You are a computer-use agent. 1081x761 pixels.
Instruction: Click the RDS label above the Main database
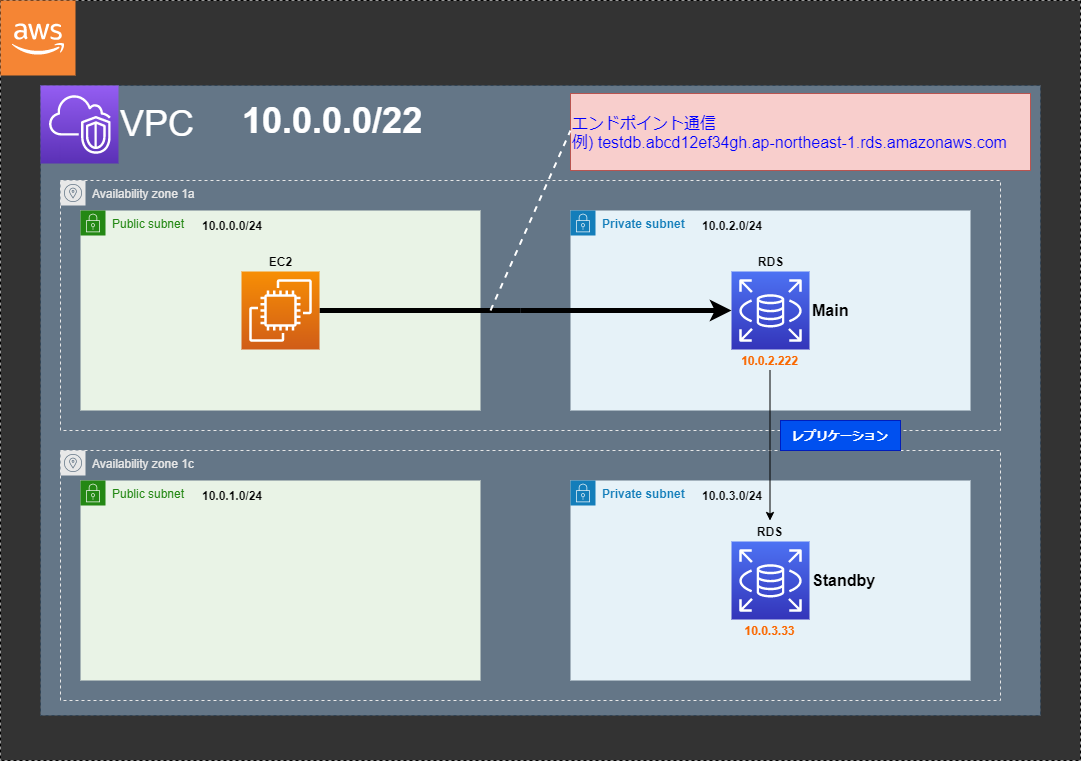pos(770,262)
